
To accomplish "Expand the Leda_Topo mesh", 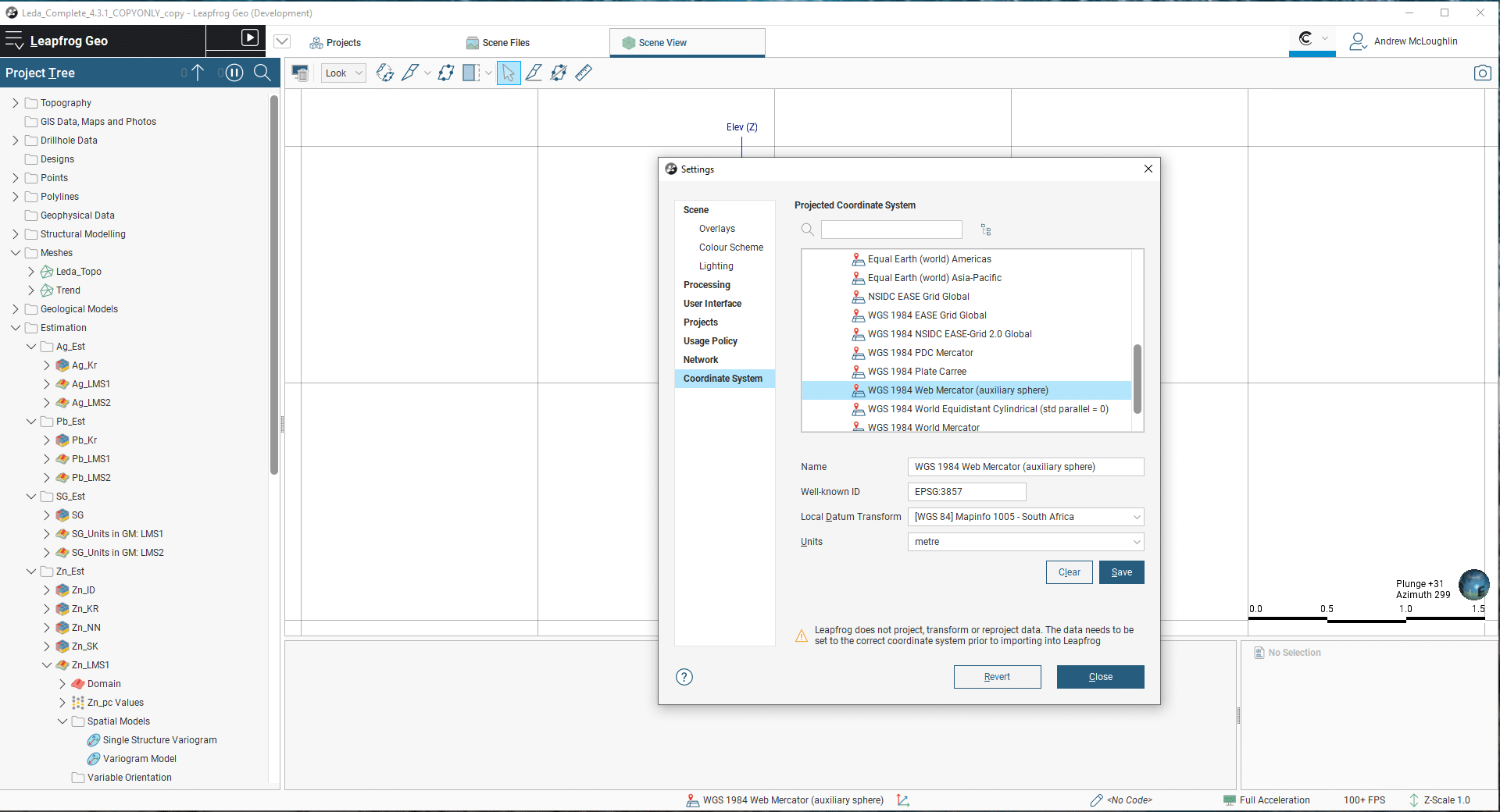I will [31, 272].
